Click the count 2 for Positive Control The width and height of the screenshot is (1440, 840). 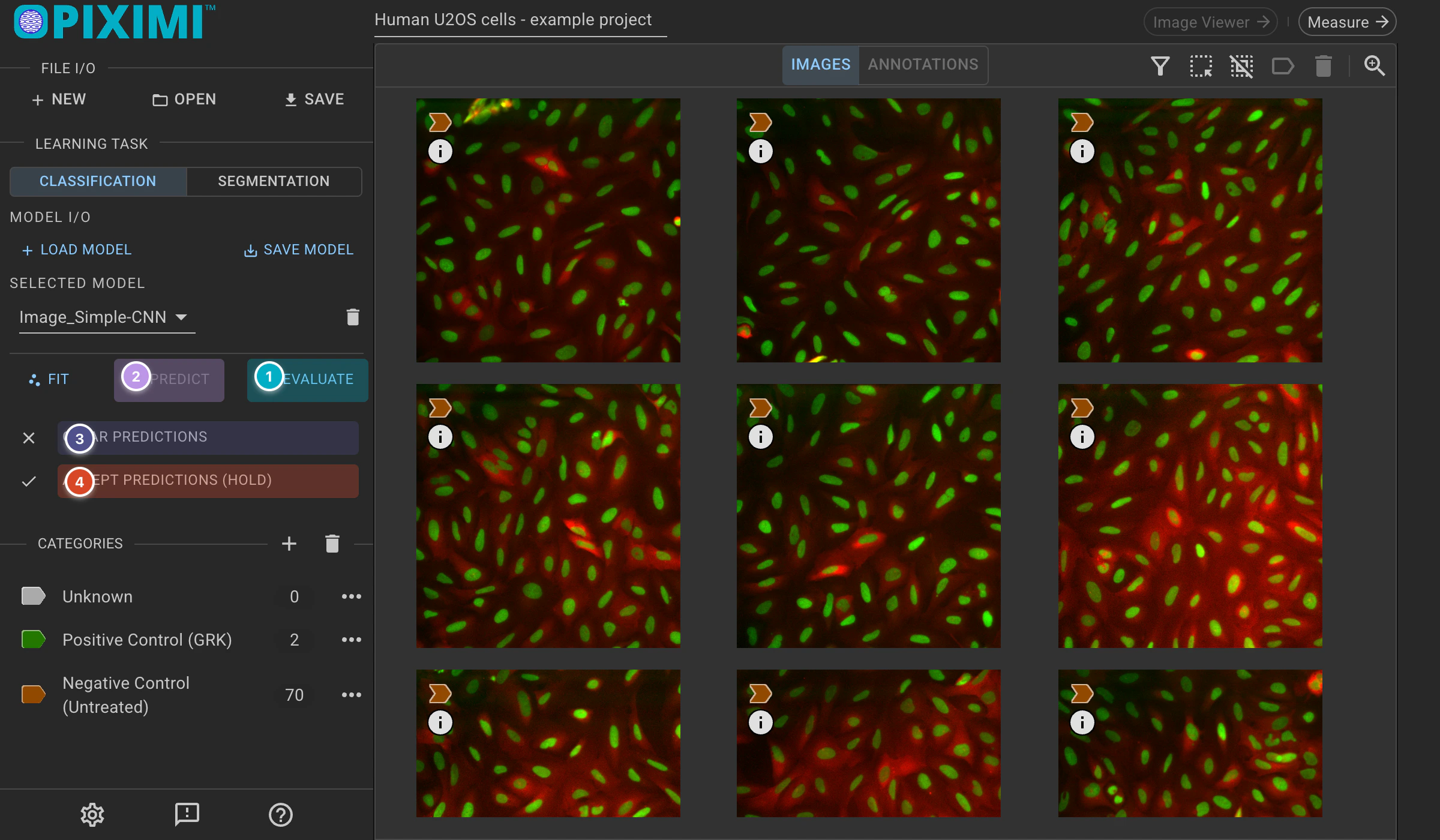click(x=294, y=640)
